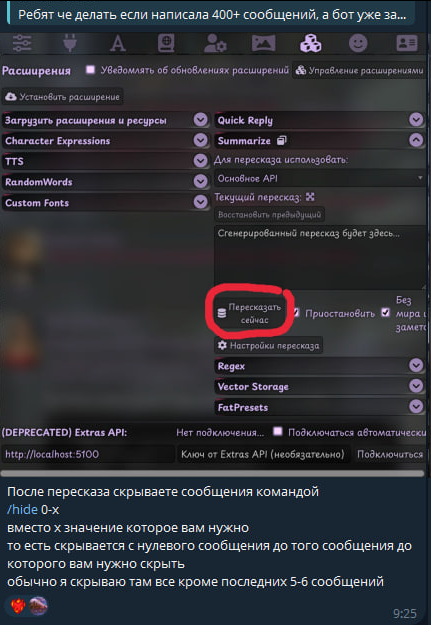Enable Подключаться автоматически checkbox
431x625 pixels.
pos(277,432)
